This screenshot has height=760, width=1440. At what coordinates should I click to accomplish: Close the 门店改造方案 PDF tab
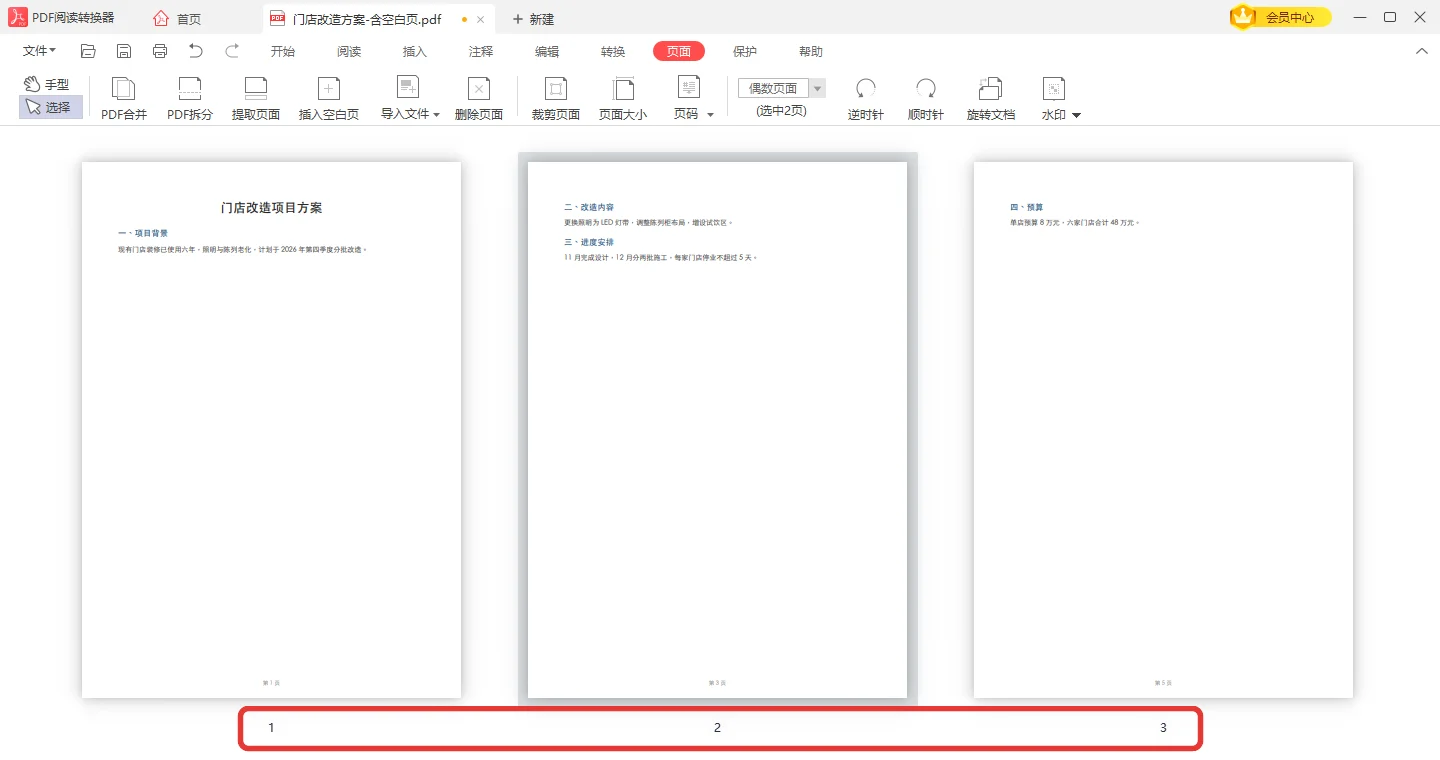click(x=481, y=19)
